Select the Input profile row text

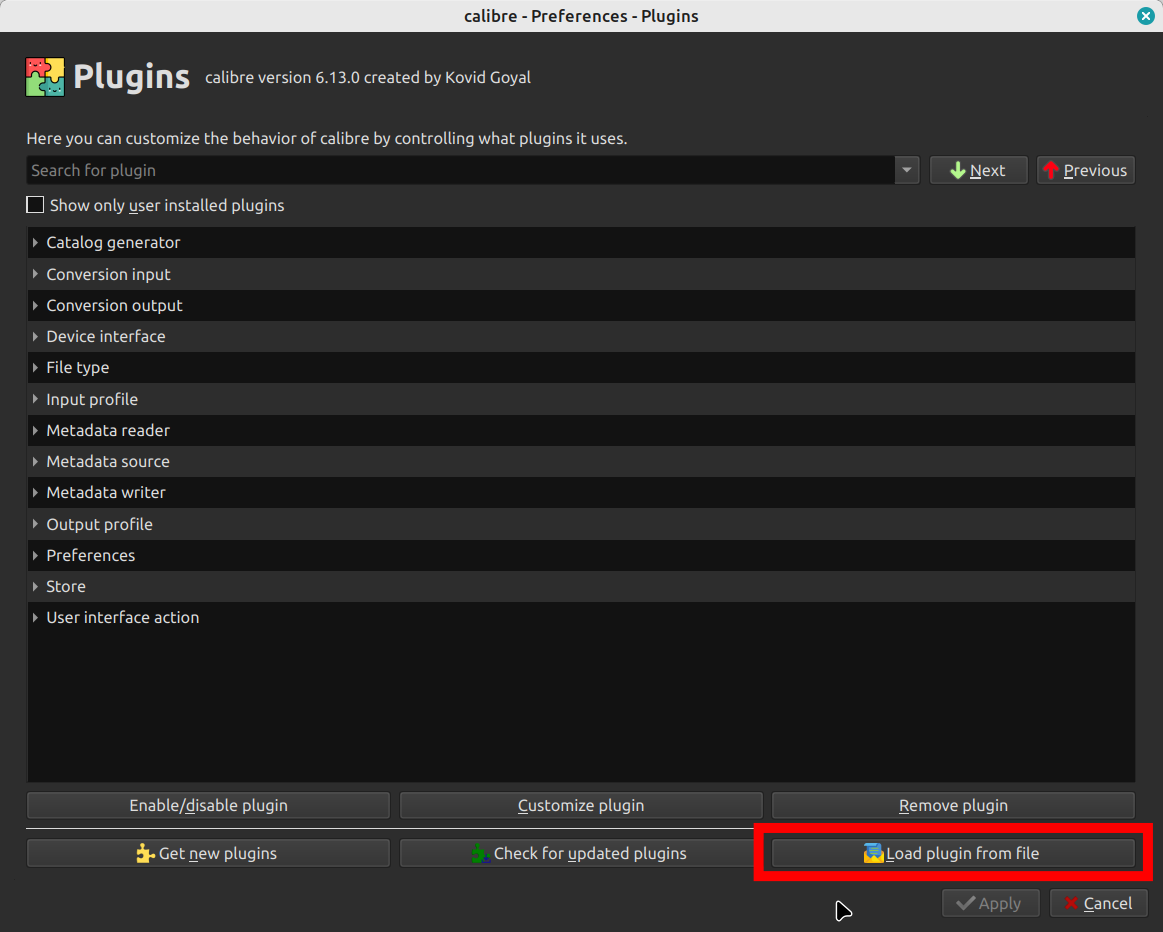tap(92, 399)
